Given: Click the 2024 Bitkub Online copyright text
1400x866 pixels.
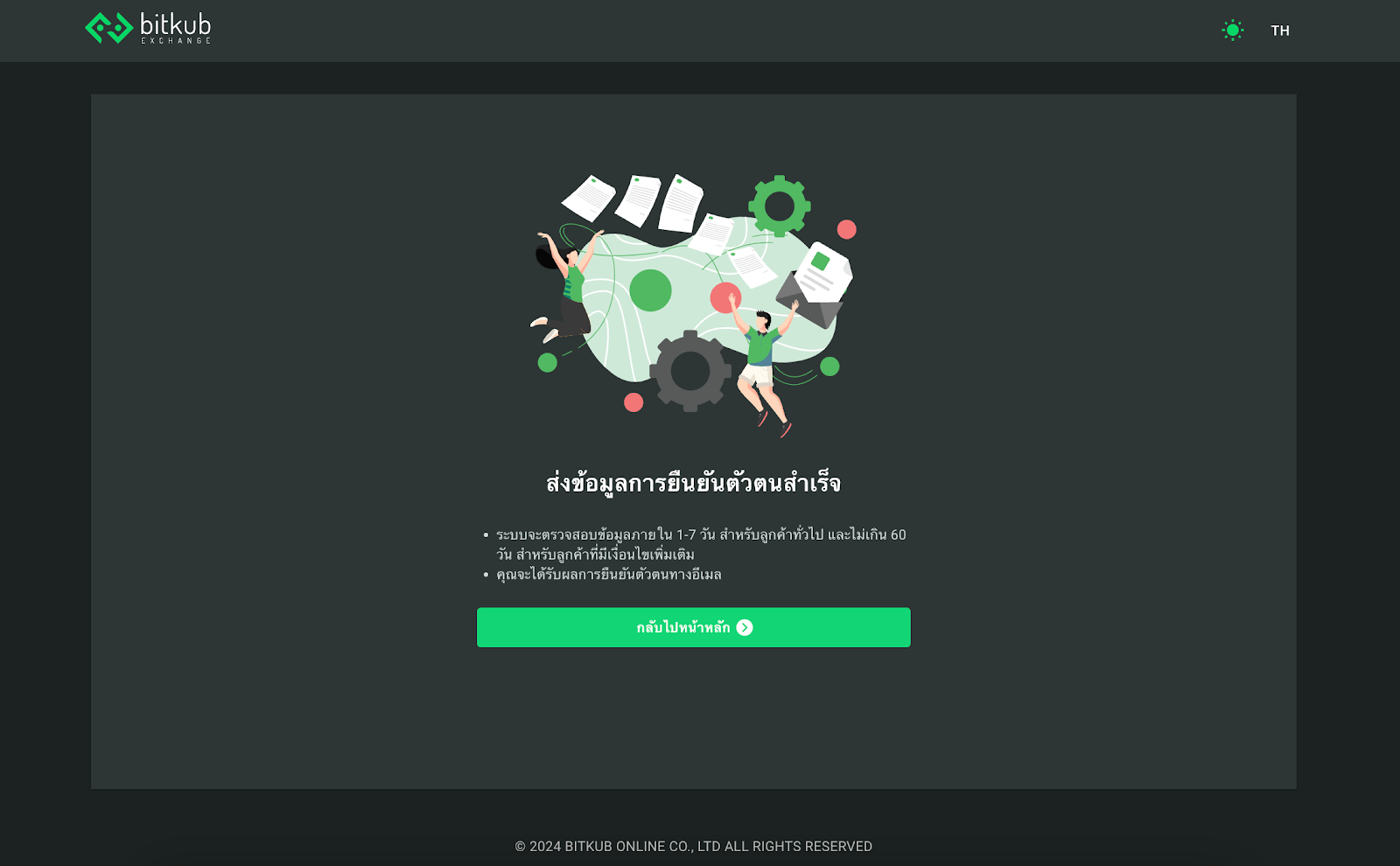Looking at the screenshot, I should click(x=693, y=846).
